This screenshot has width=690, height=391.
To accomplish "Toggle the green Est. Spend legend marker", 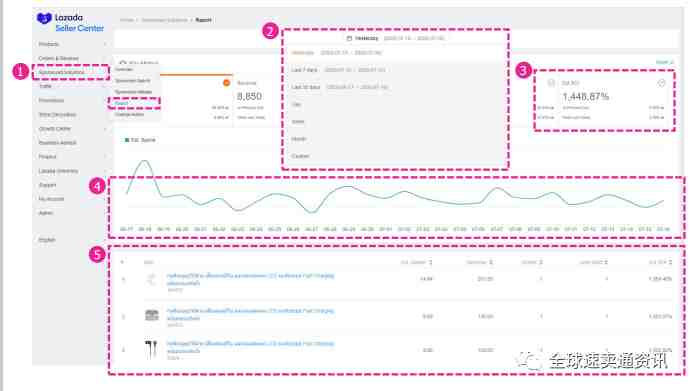I will 127,140.
